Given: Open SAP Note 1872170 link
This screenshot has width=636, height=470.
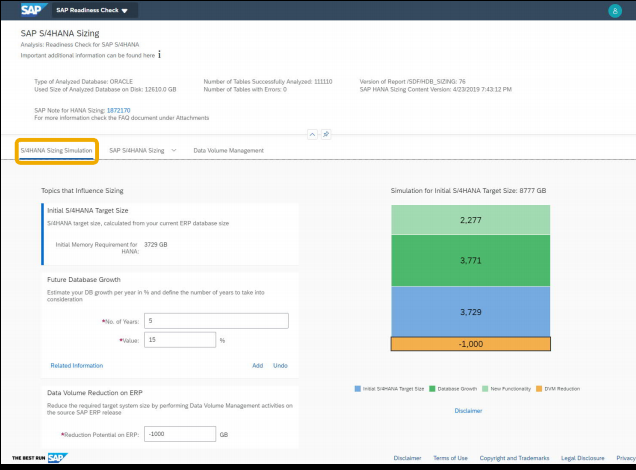Looking at the screenshot, I should (x=118, y=110).
